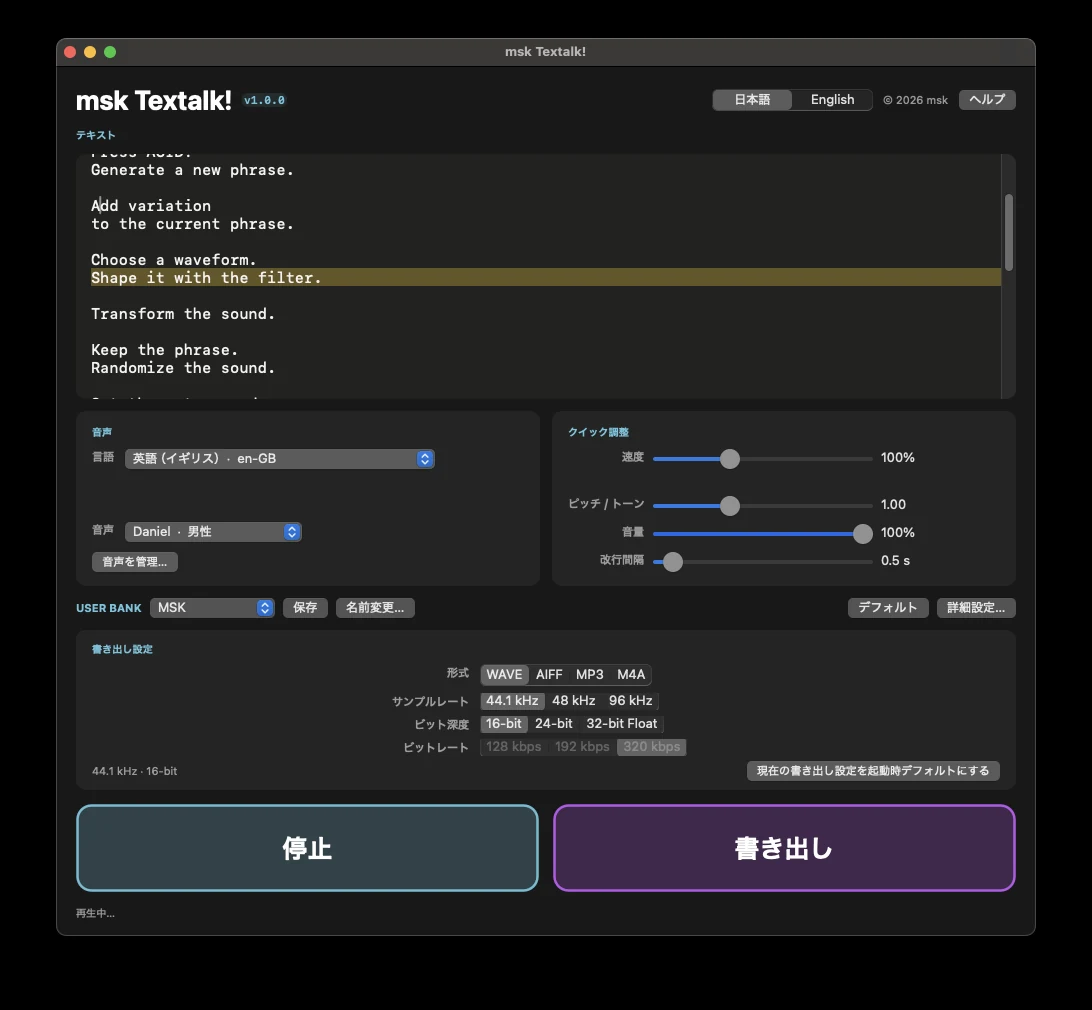Maximize the msk Textalk! window

coord(110,52)
